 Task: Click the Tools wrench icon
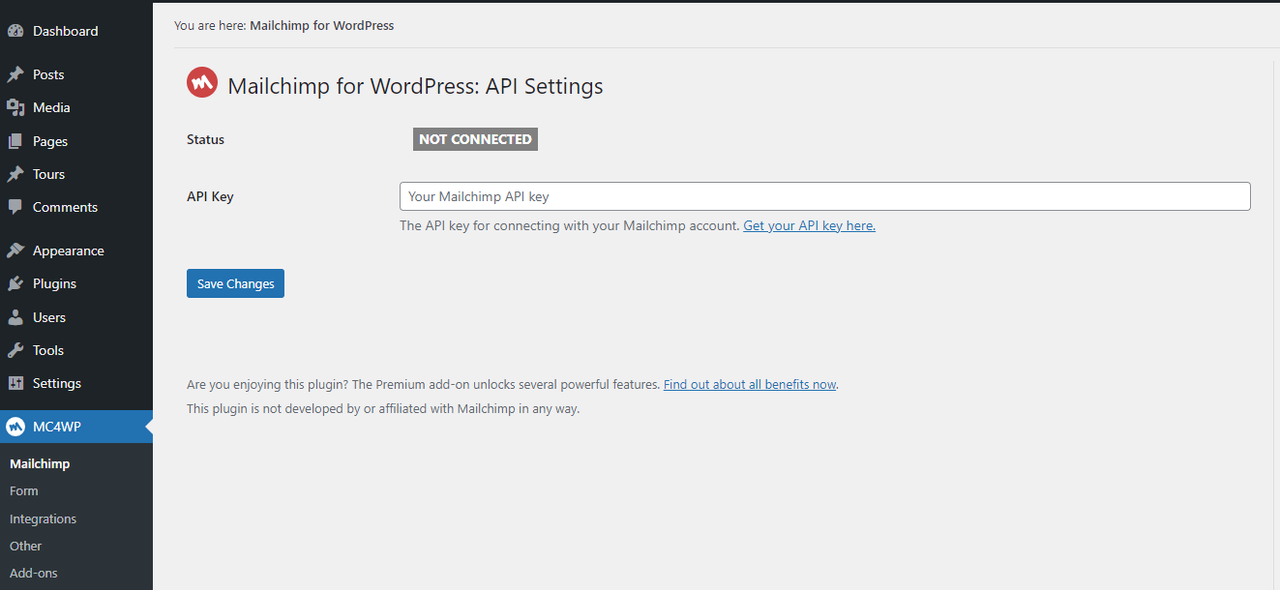(x=15, y=350)
